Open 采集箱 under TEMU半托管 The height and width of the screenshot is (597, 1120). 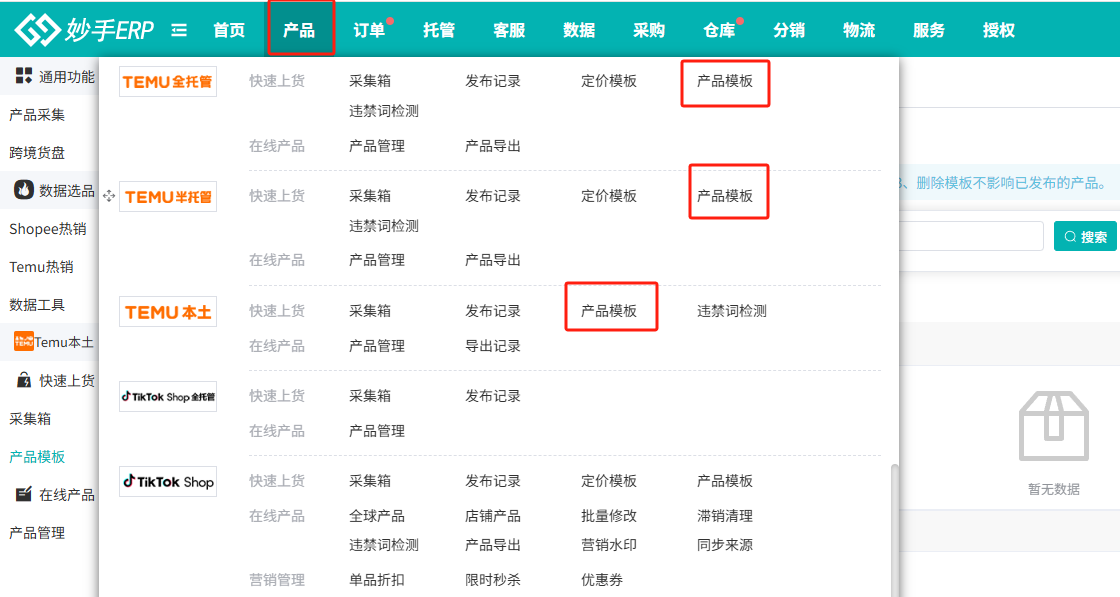coord(370,196)
